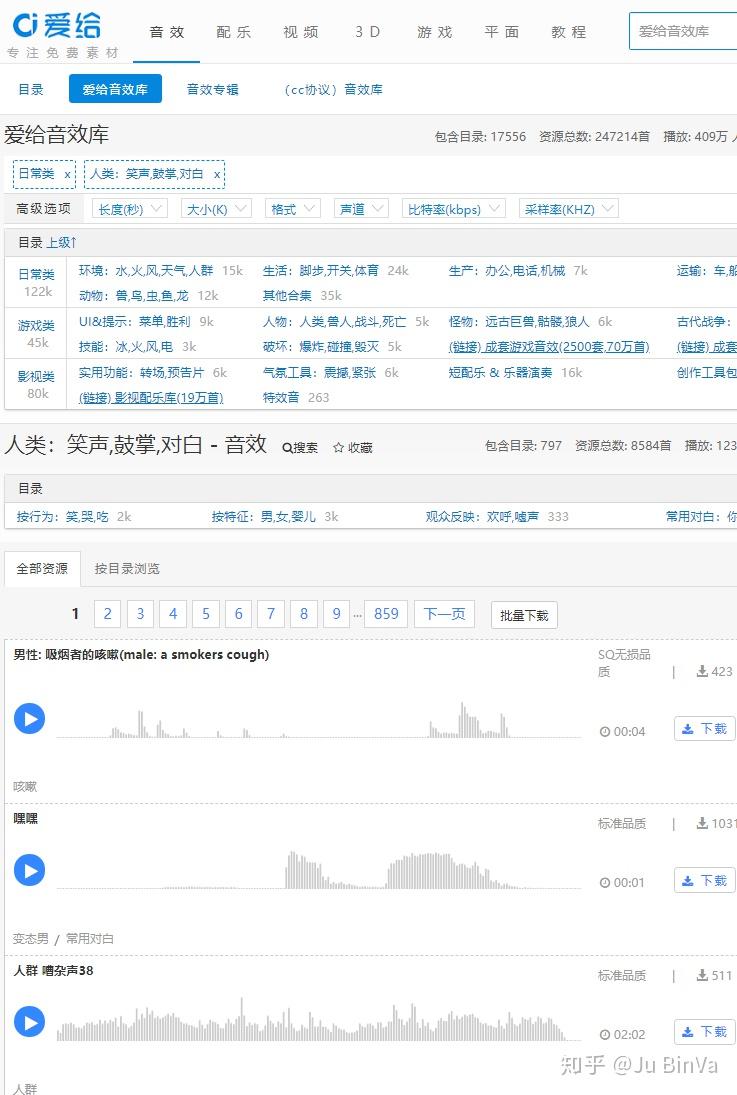This screenshot has height=1095, width=737.
Task: Open the 游戏类 category
Action: point(36,325)
